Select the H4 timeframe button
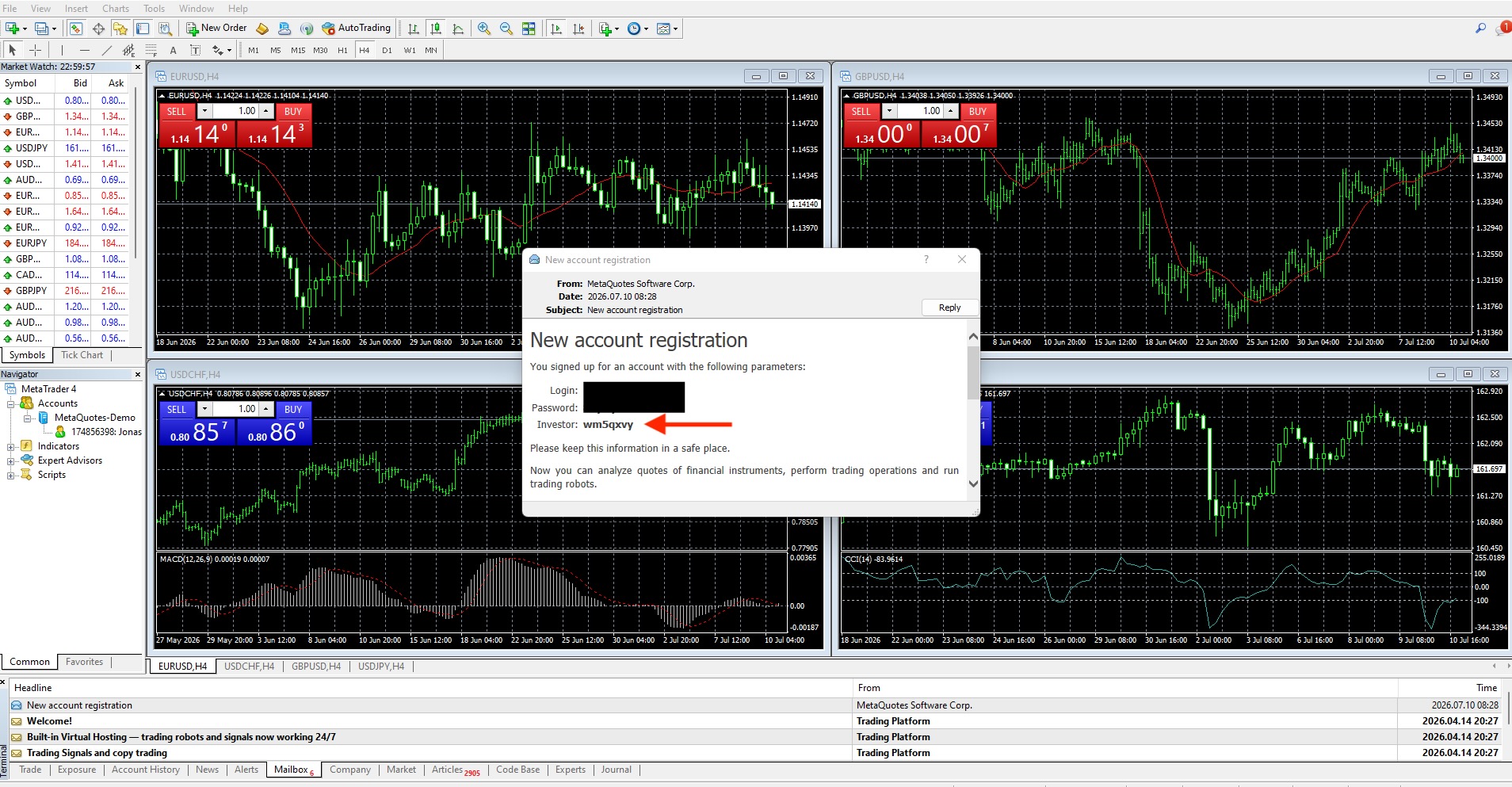Viewport: 1512px width, 787px height. (365, 50)
